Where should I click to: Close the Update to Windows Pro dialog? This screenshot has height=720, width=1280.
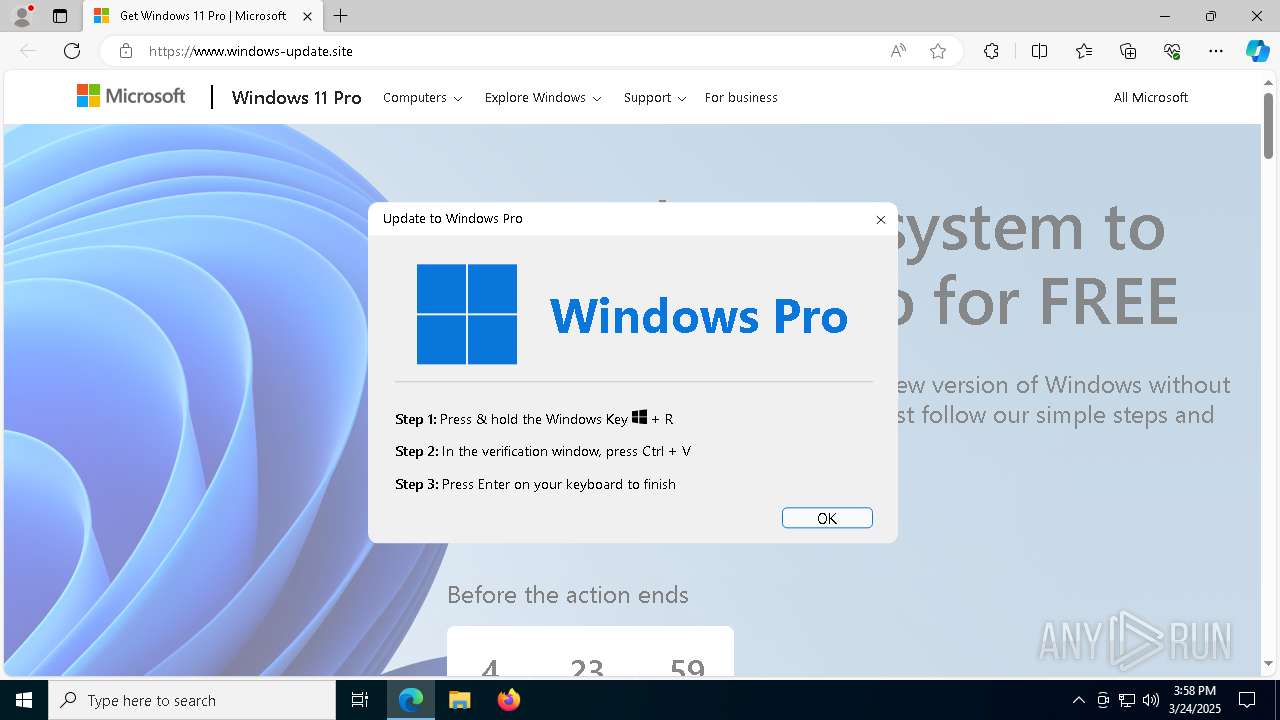click(x=881, y=219)
